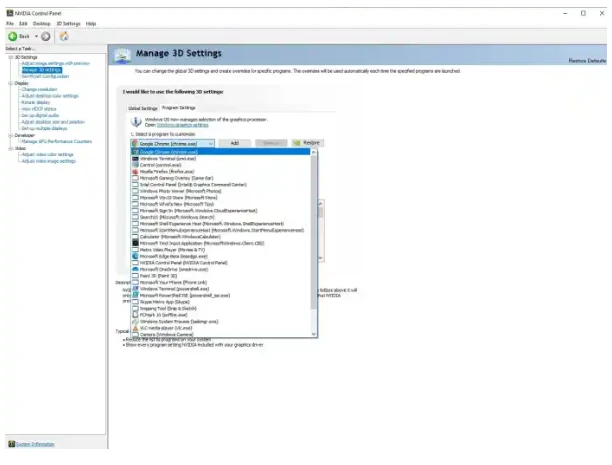Screen dimensions: 612x465
Task: Click dropdown list scroll down arrow
Action: pos(313,334)
